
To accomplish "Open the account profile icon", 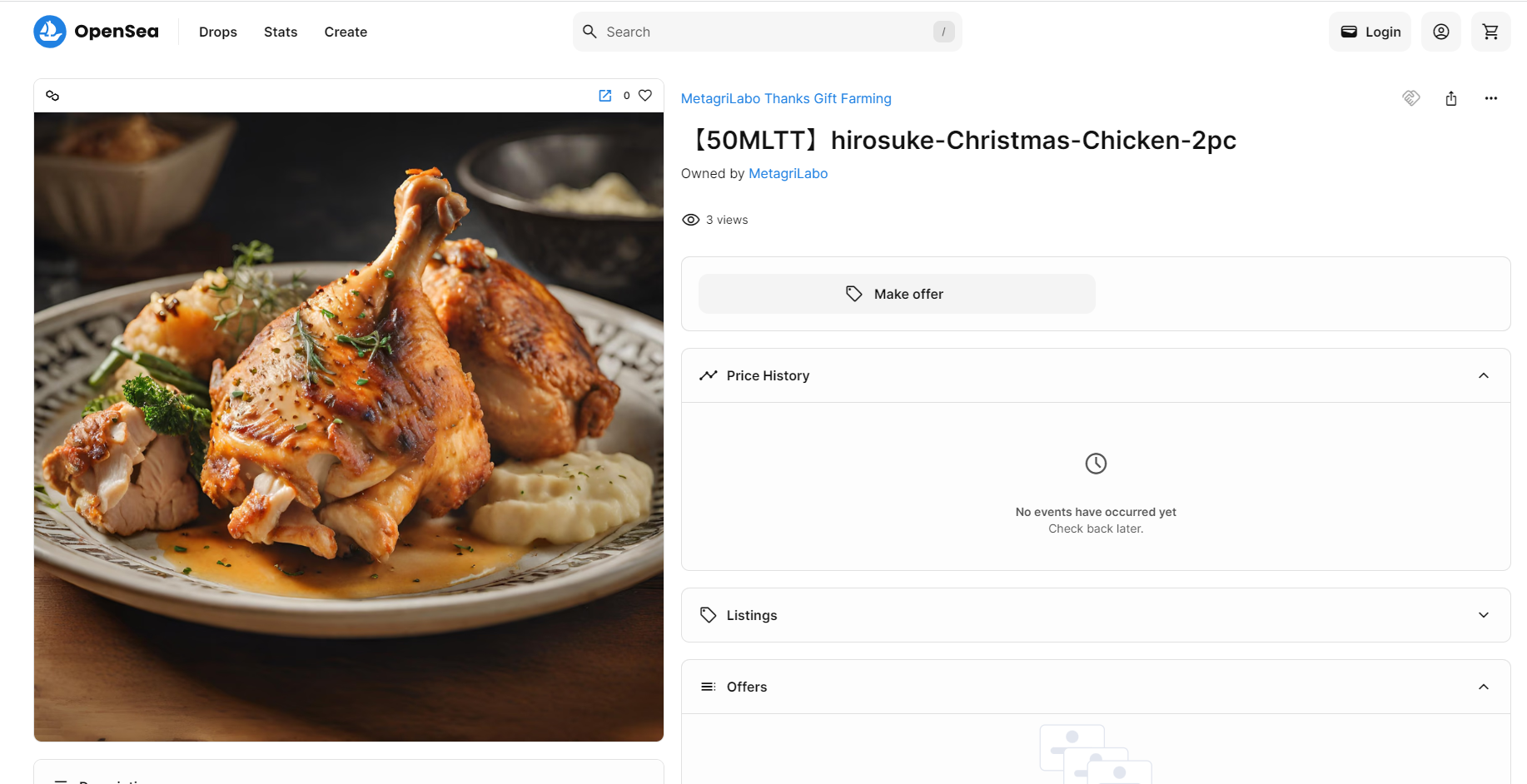I will pyautogui.click(x=1440, y=32).
